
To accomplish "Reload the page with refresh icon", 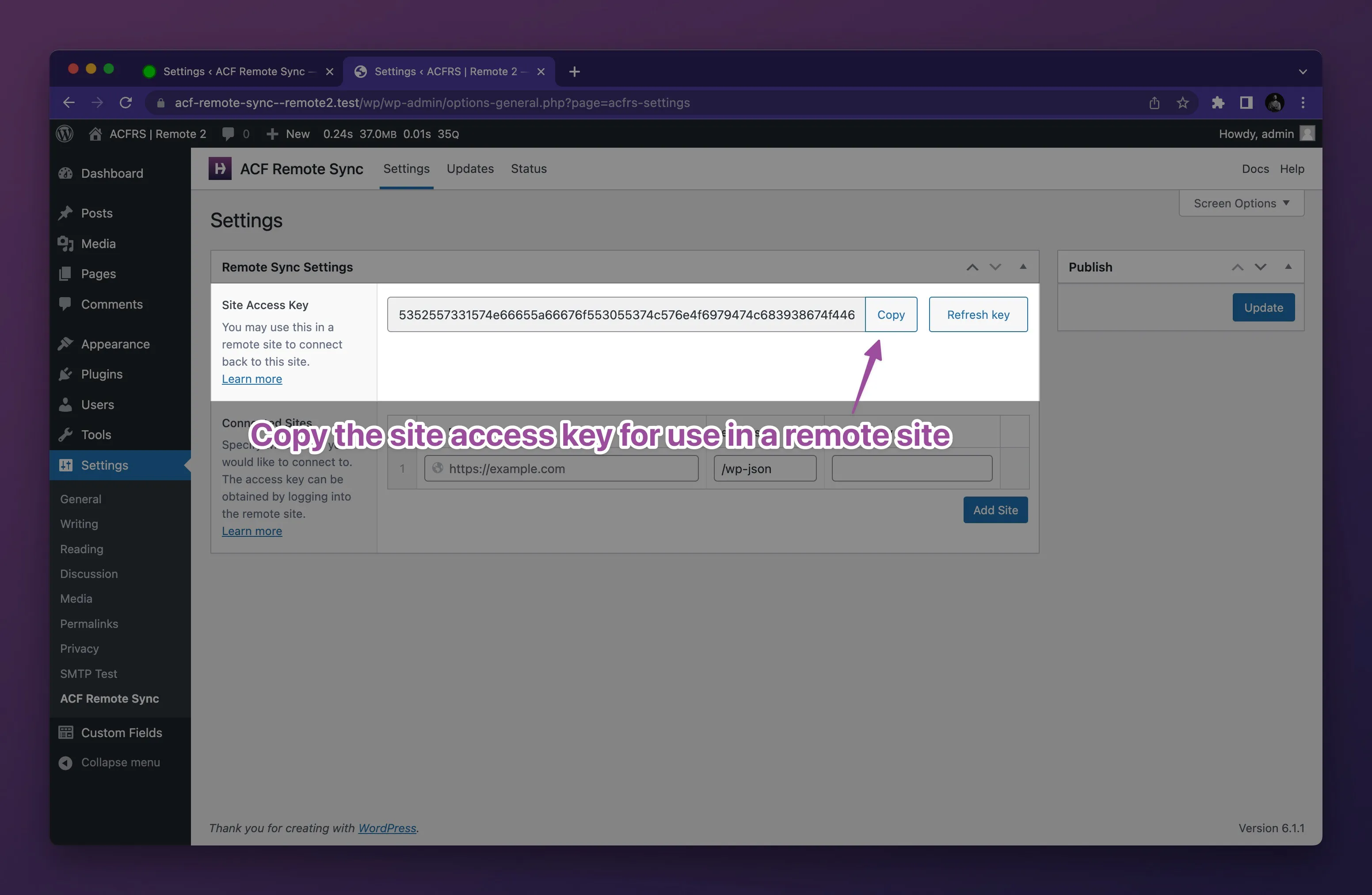I will [126, 103].
